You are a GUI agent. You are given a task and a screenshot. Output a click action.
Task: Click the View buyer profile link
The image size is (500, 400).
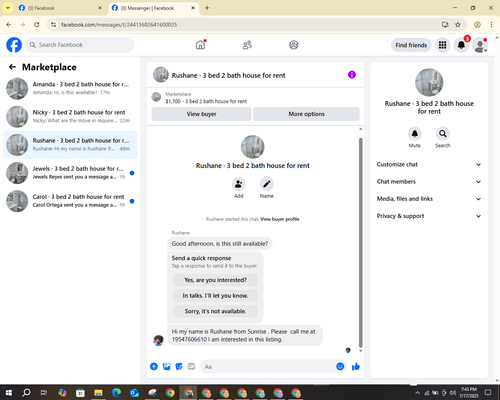[x=280, y=219]
